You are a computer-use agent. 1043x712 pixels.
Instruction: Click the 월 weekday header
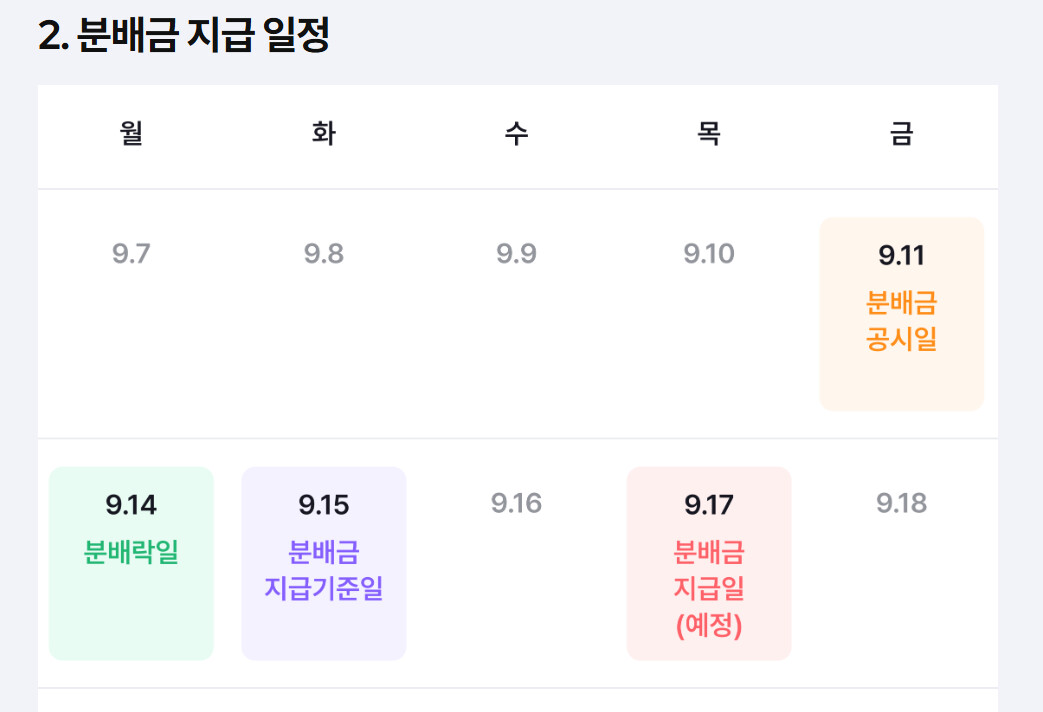(131, 133)
